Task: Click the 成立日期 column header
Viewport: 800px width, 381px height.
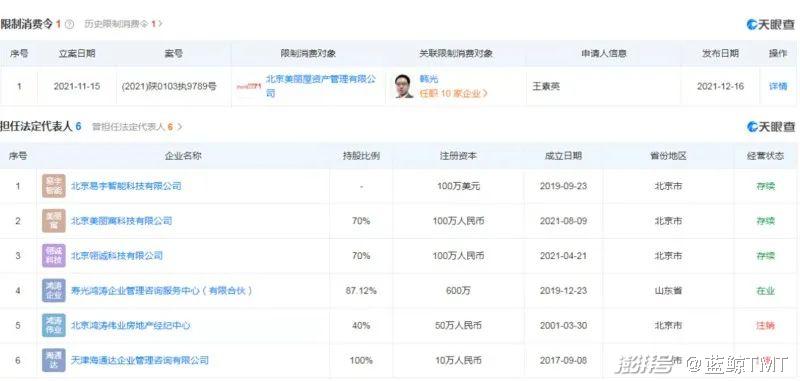Action: click(x=563, y=156)
